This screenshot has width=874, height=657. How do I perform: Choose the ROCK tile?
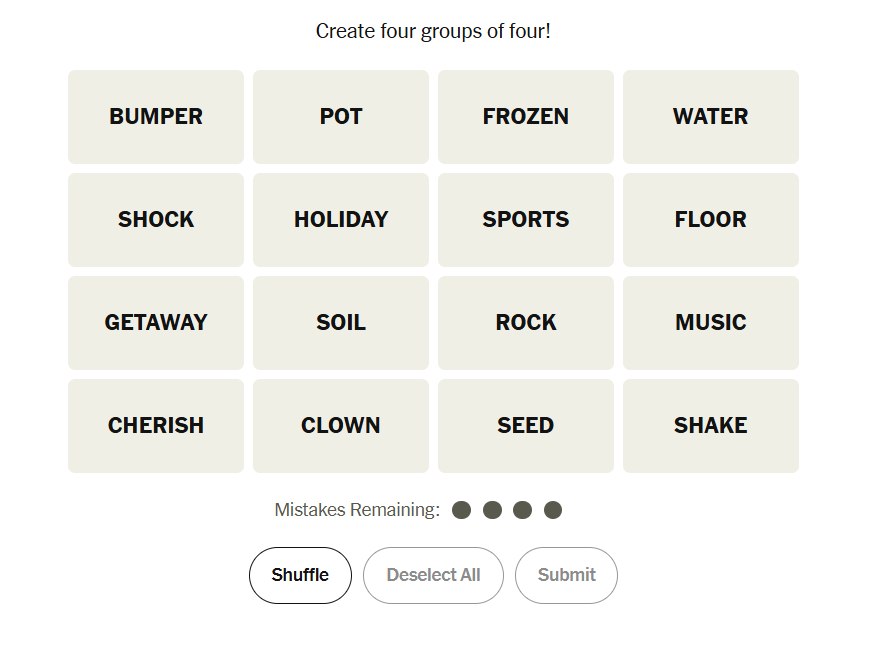526,323
